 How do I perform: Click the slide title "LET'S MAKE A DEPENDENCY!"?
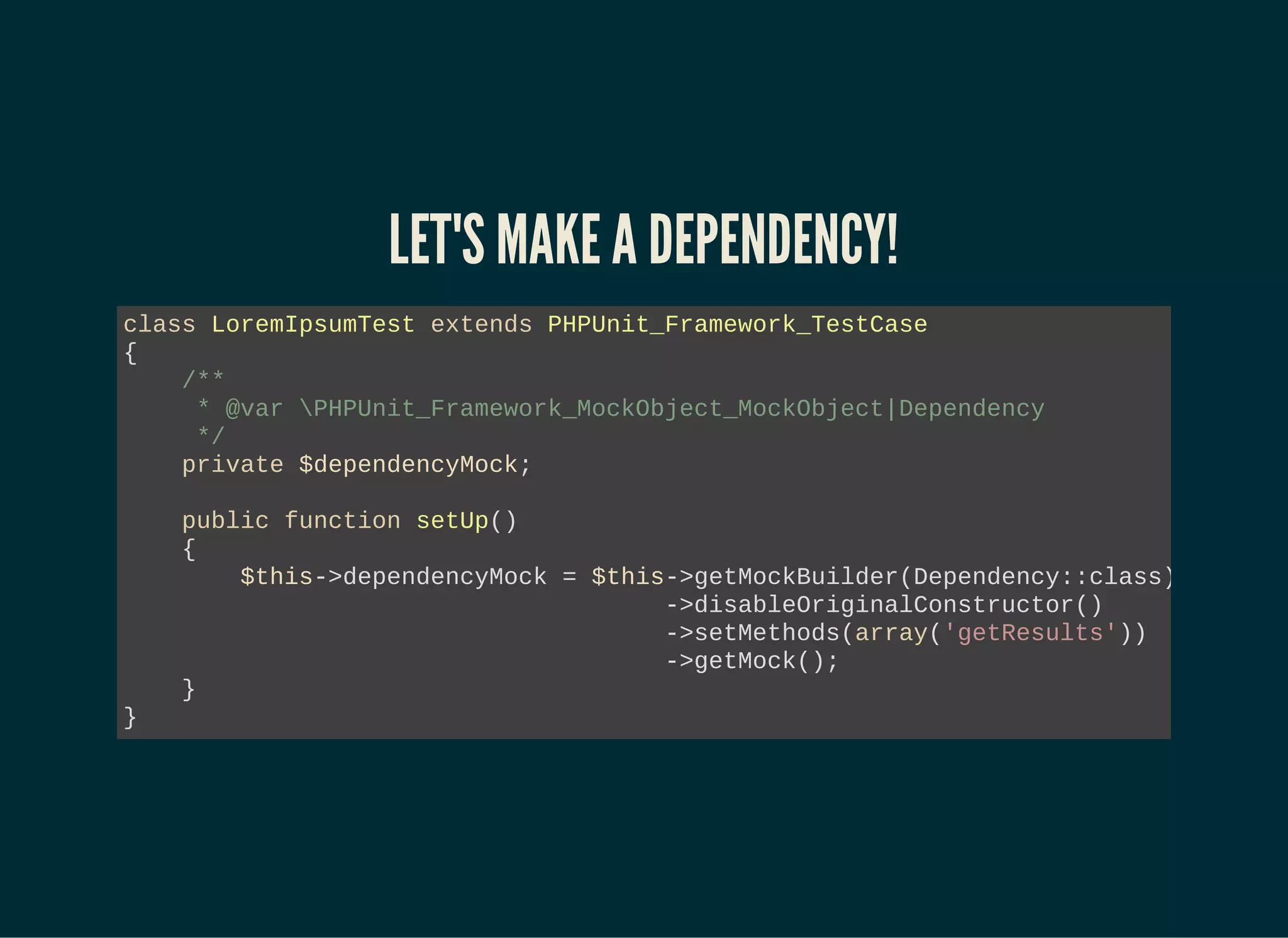(643, 240)
